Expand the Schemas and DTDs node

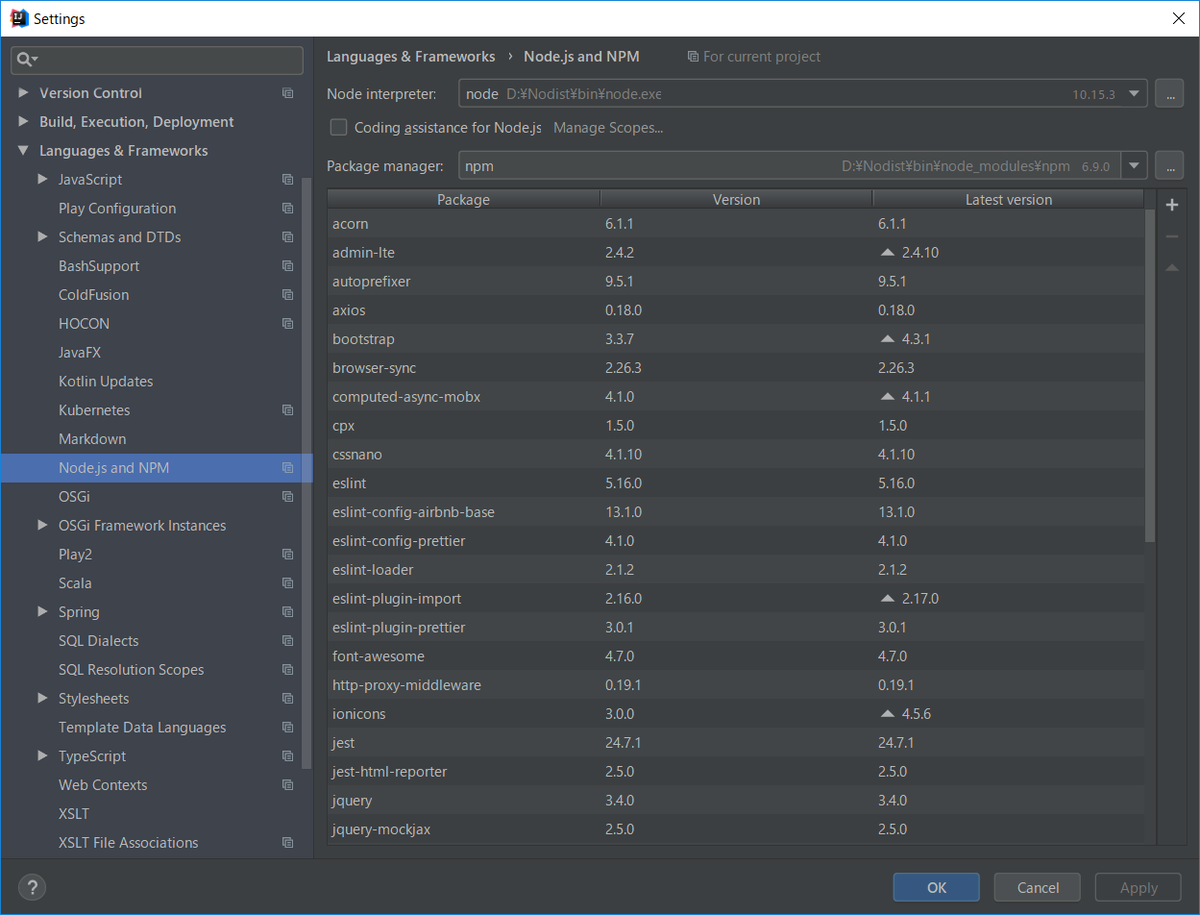pyautogui.click(x=42, y=237)
